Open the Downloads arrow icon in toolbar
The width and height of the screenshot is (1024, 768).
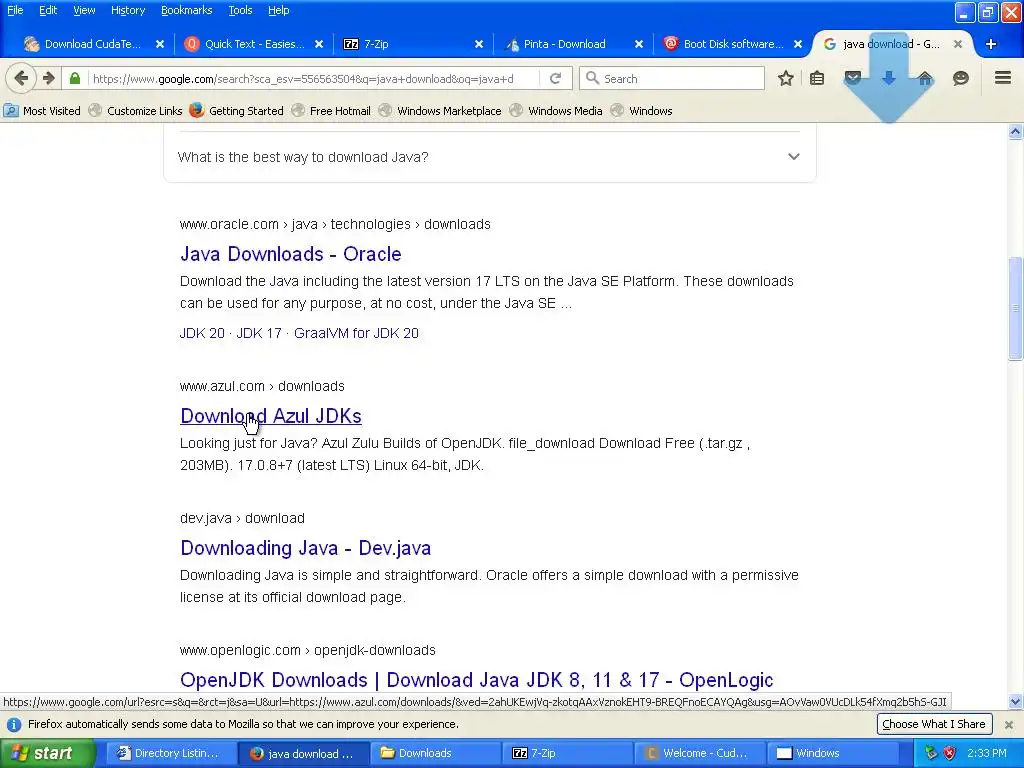pos(889,78)
